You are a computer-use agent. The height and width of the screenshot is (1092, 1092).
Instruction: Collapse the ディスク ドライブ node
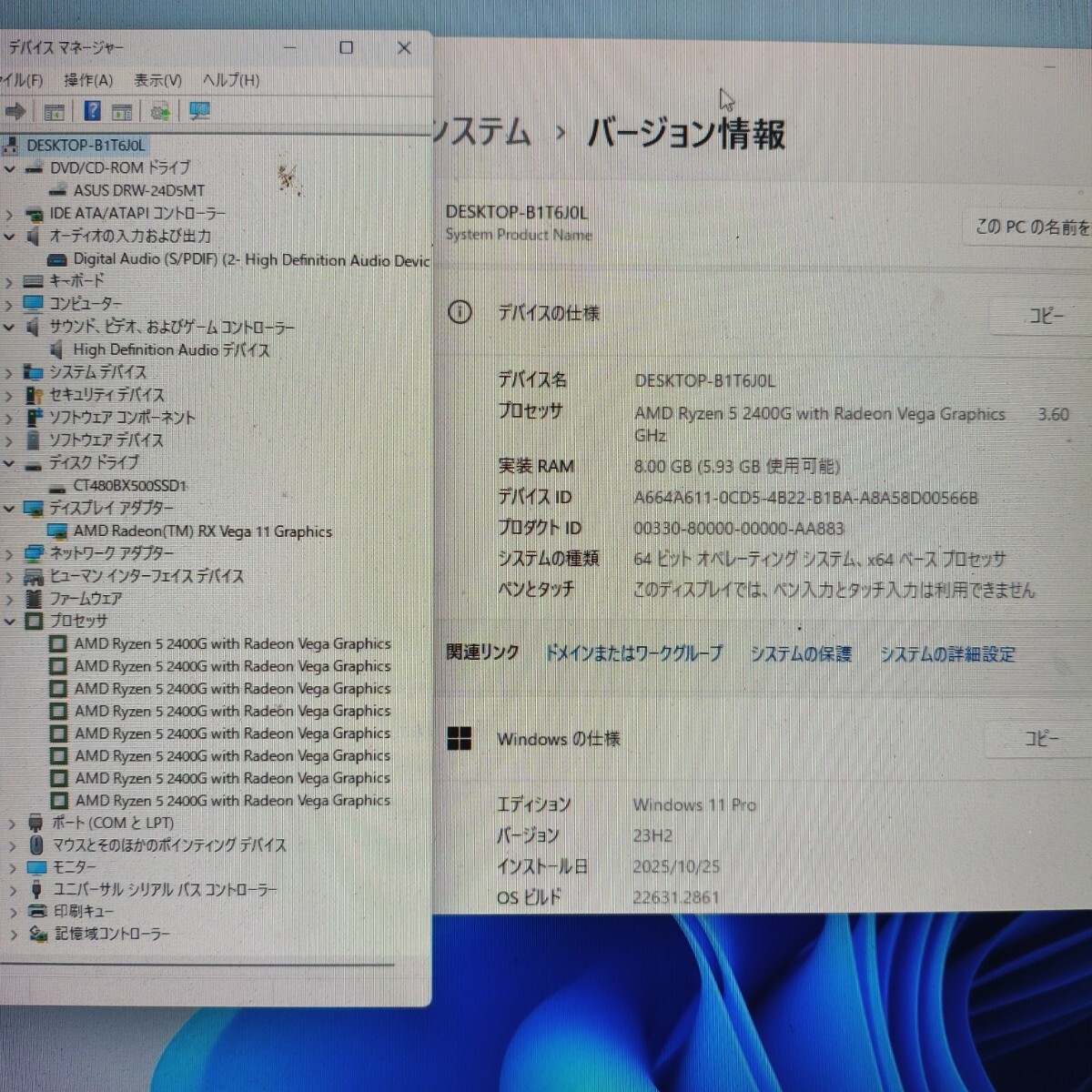[x=9, y=463]
